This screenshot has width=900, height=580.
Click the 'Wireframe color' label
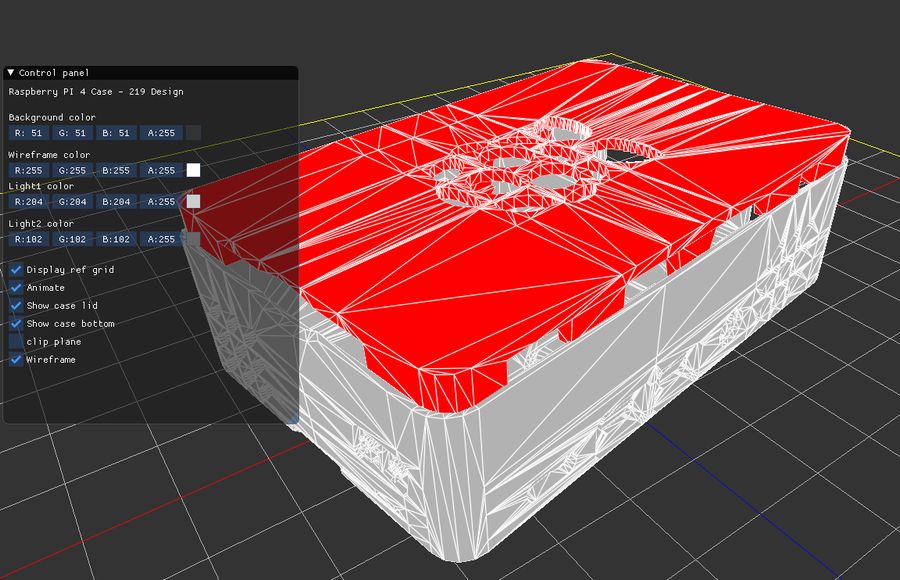point(49,154)
